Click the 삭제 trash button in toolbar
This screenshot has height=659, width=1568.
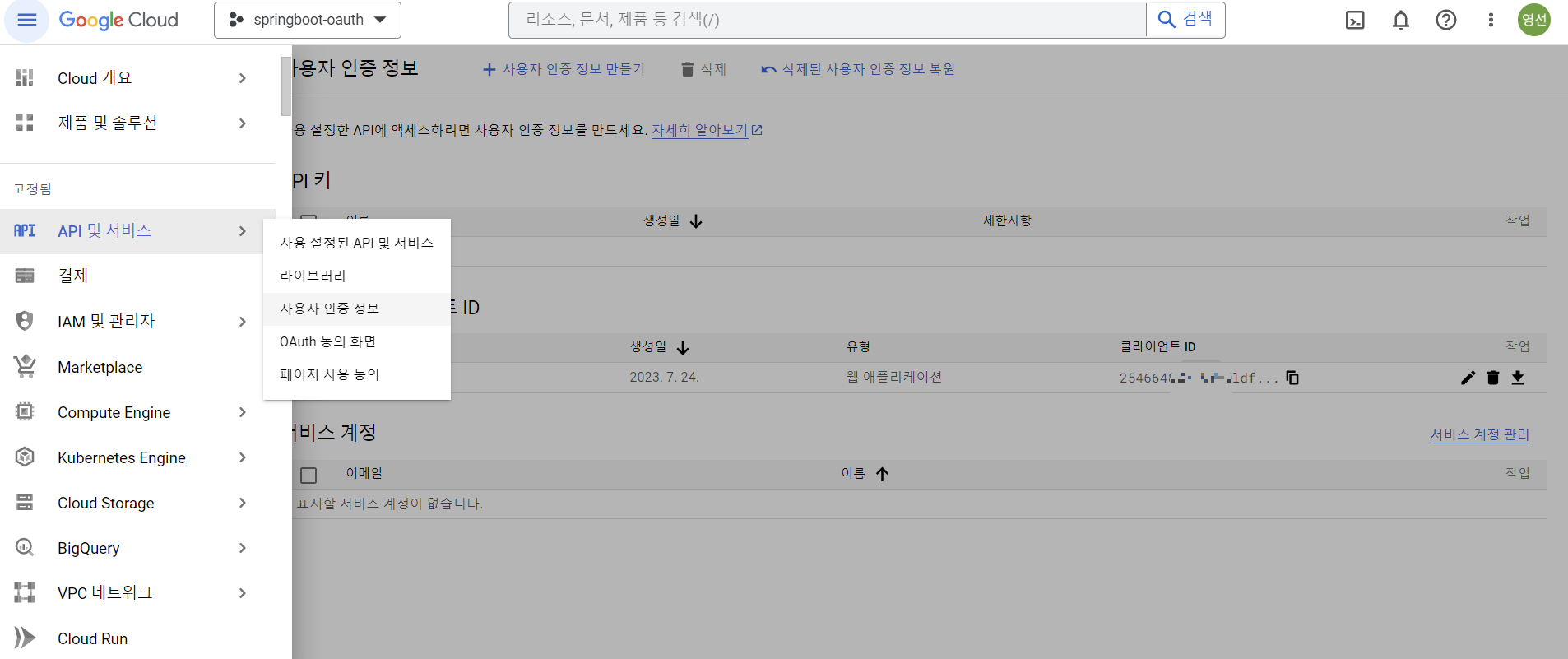click(703, 69)
